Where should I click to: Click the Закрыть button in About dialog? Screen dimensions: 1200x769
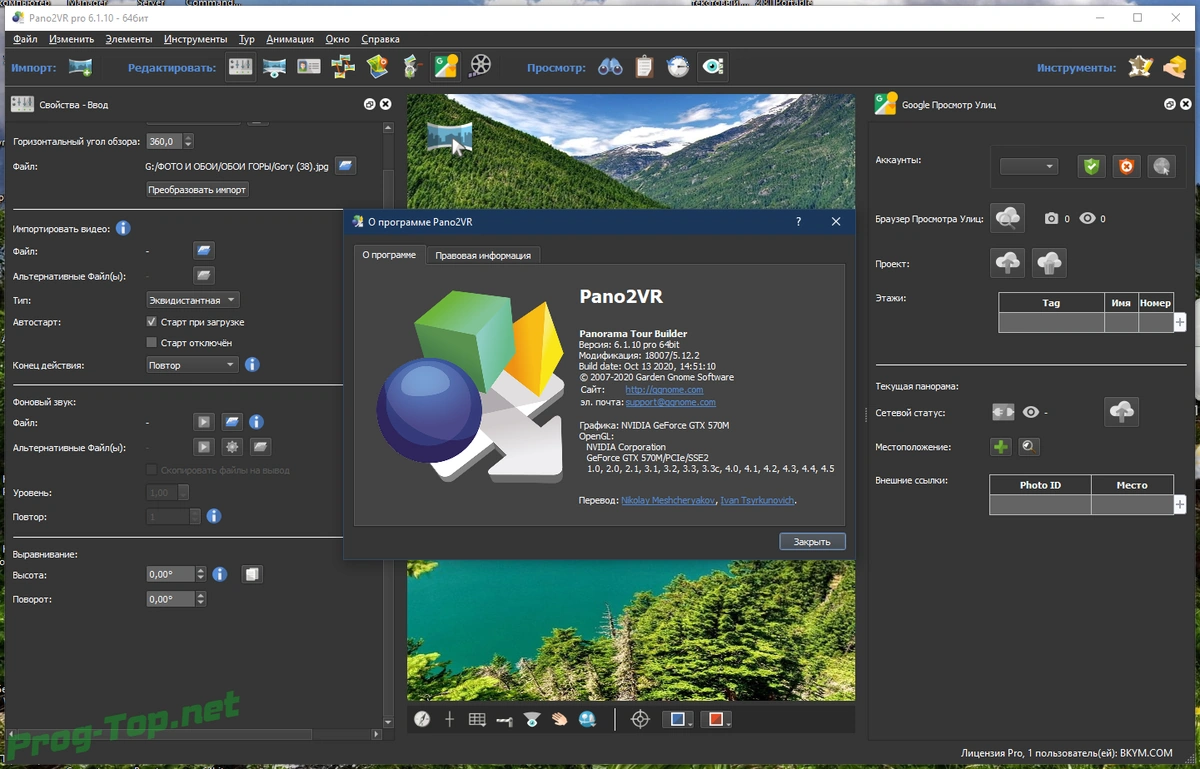pos(812,541)
